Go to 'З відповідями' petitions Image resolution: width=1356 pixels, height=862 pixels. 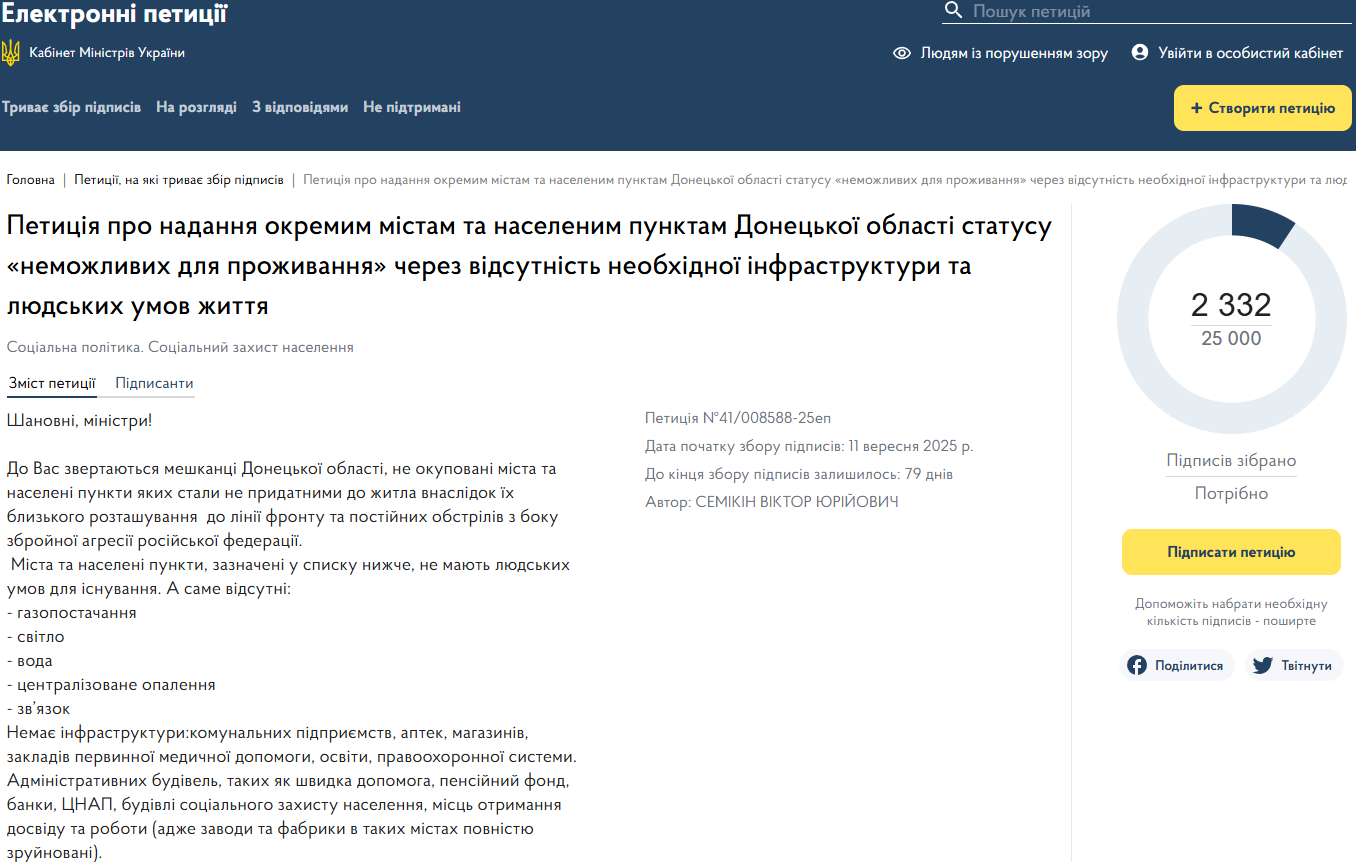(x=300, y=107)
